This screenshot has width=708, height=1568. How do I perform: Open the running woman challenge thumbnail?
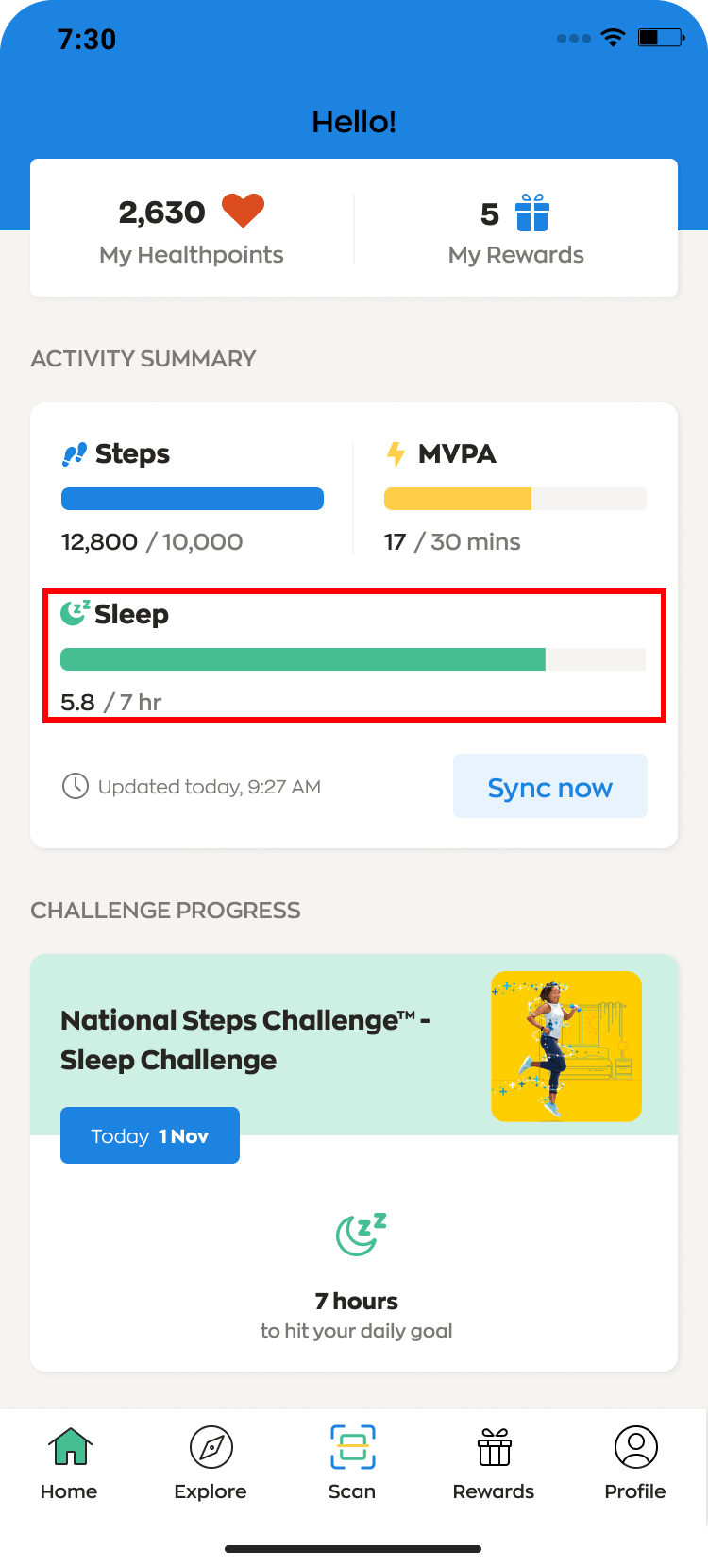[566, 1047]
